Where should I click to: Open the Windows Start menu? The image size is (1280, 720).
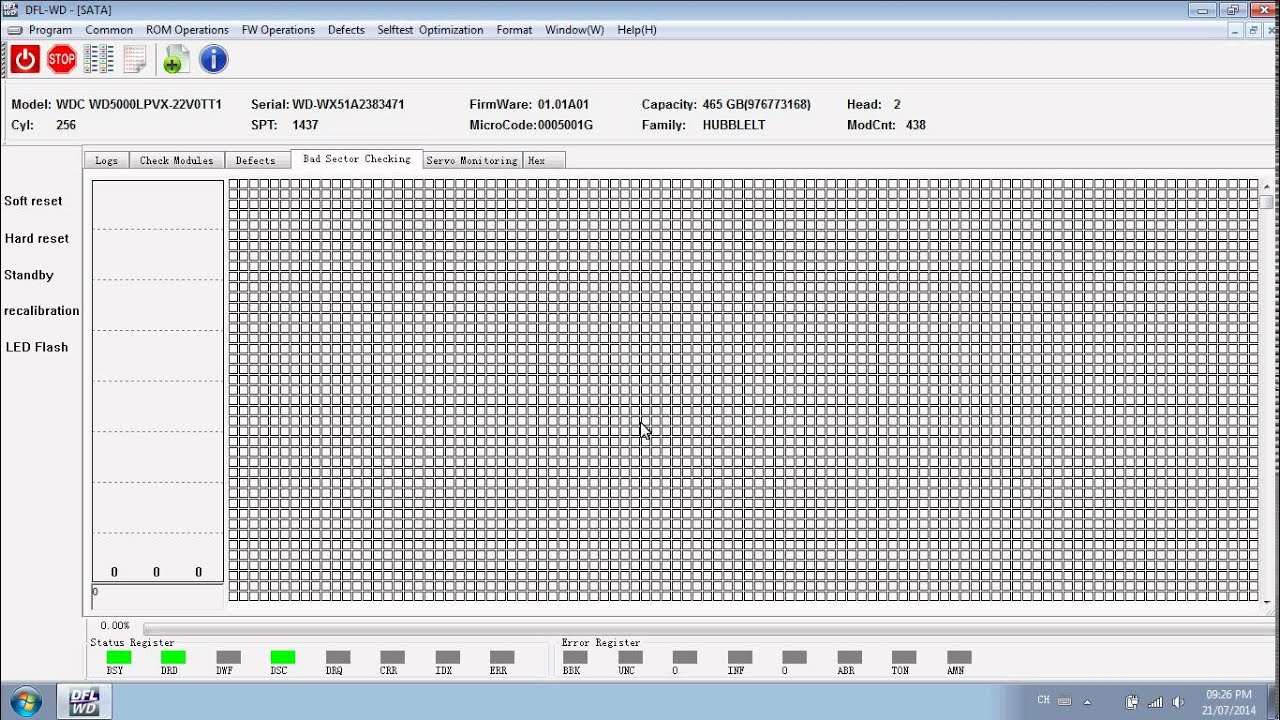point(26,701)
